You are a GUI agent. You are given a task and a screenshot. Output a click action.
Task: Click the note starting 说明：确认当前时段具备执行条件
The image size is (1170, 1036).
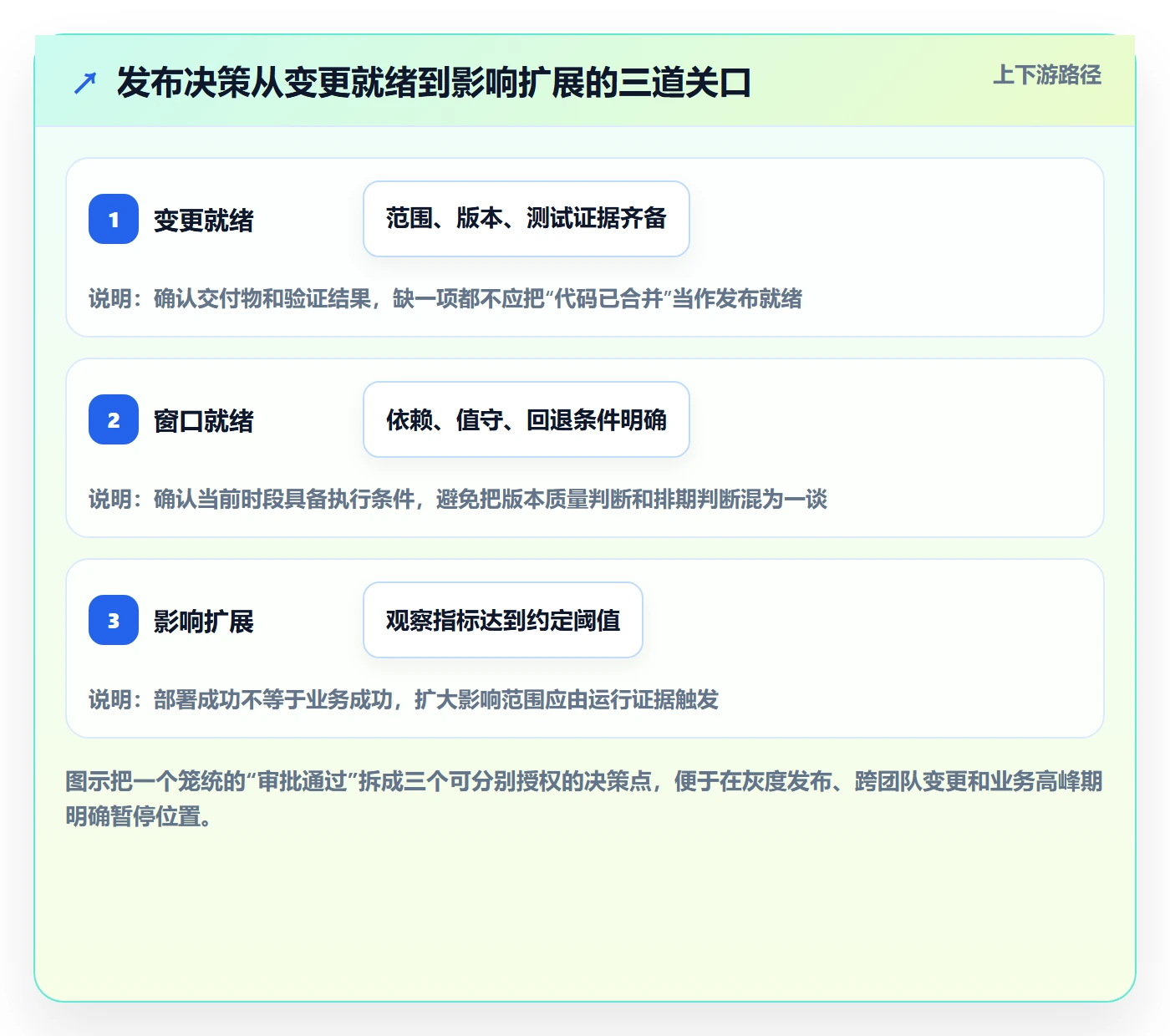pyautogui.click(x=458, y=499)
